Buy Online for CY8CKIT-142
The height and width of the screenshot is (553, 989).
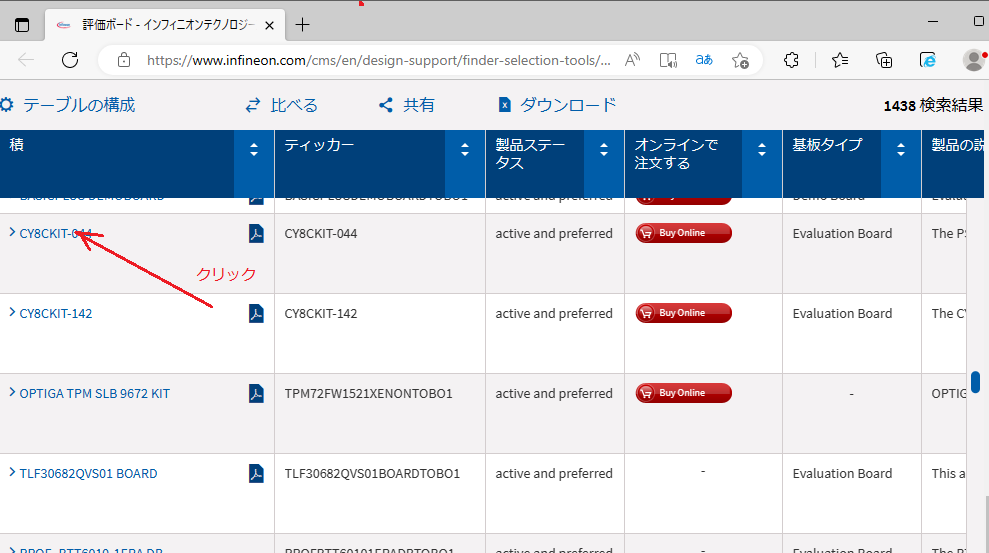(684, 313)
